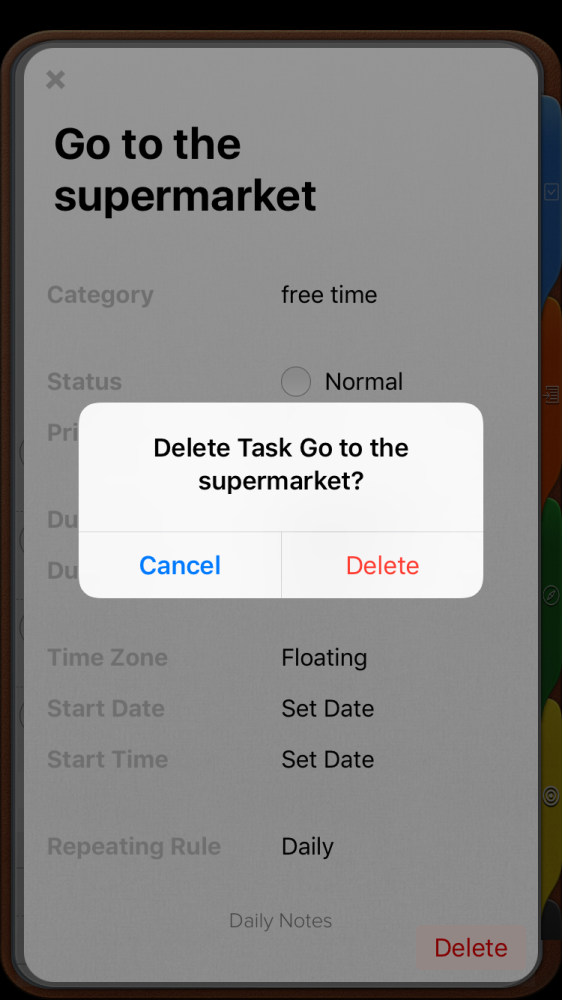Open the yellow target goals tab
Screen dimensions: 562x1000
[551, 796]
